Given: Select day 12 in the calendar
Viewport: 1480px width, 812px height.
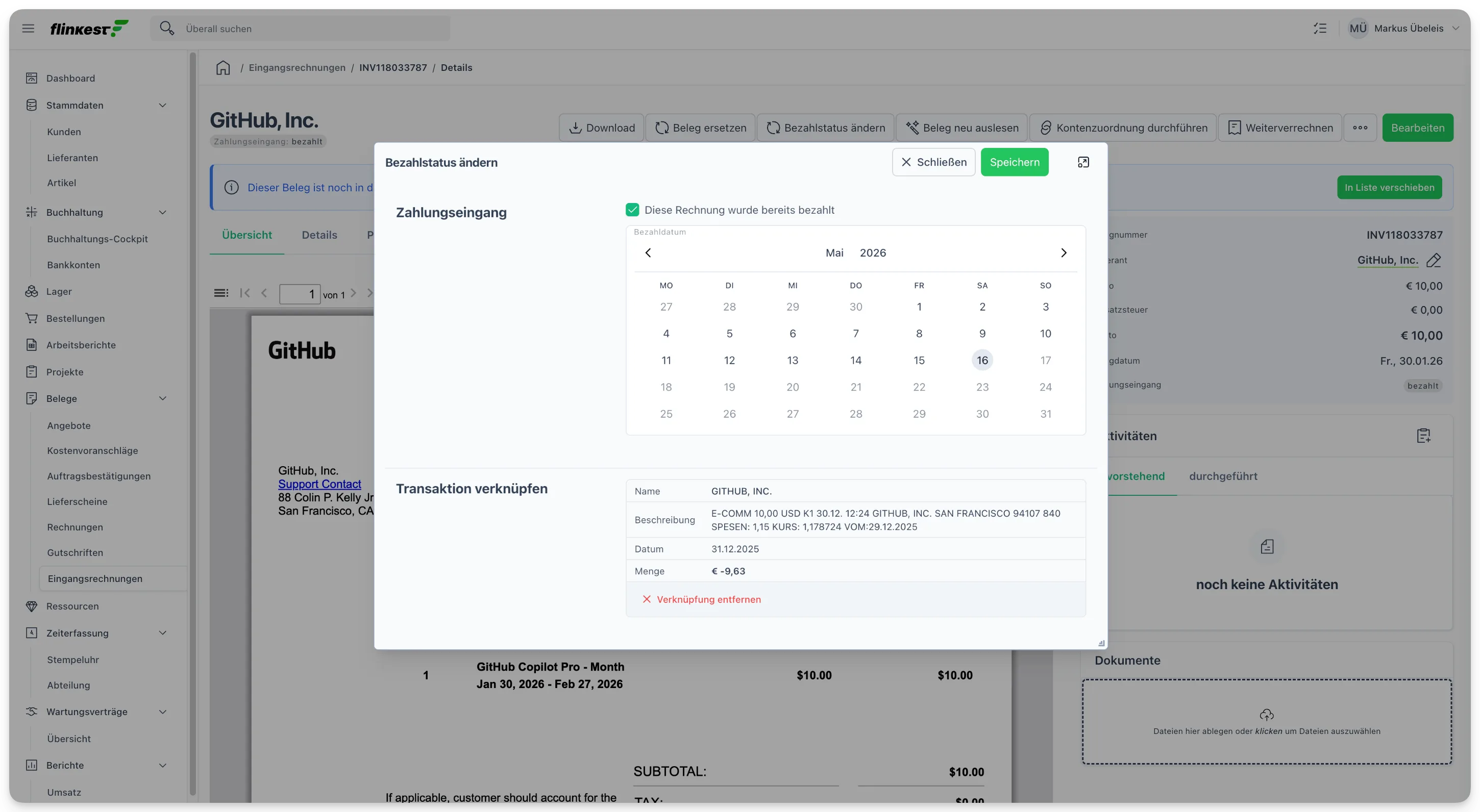Looking at the screenshot, I should pos(729,360).
